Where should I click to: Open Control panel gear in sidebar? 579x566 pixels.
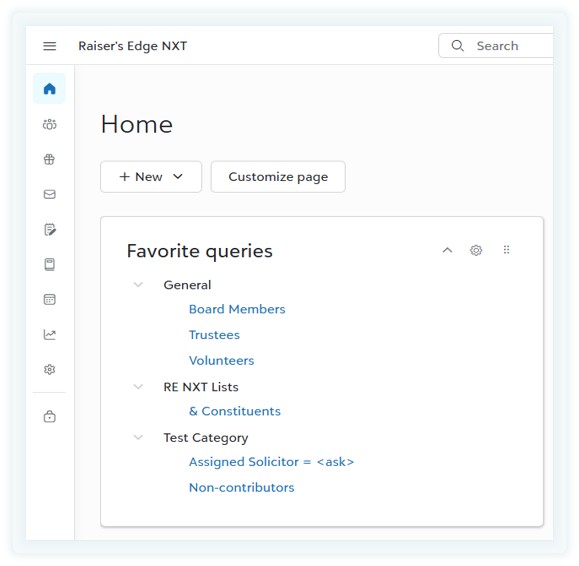point(49,369)
